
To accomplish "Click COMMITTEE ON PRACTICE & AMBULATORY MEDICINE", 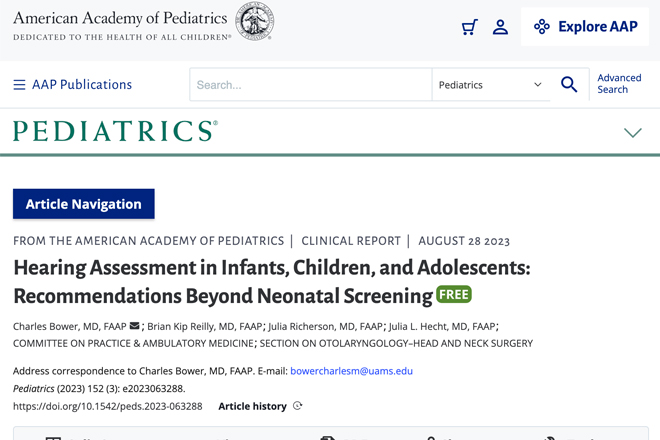I will click(133, 344).
